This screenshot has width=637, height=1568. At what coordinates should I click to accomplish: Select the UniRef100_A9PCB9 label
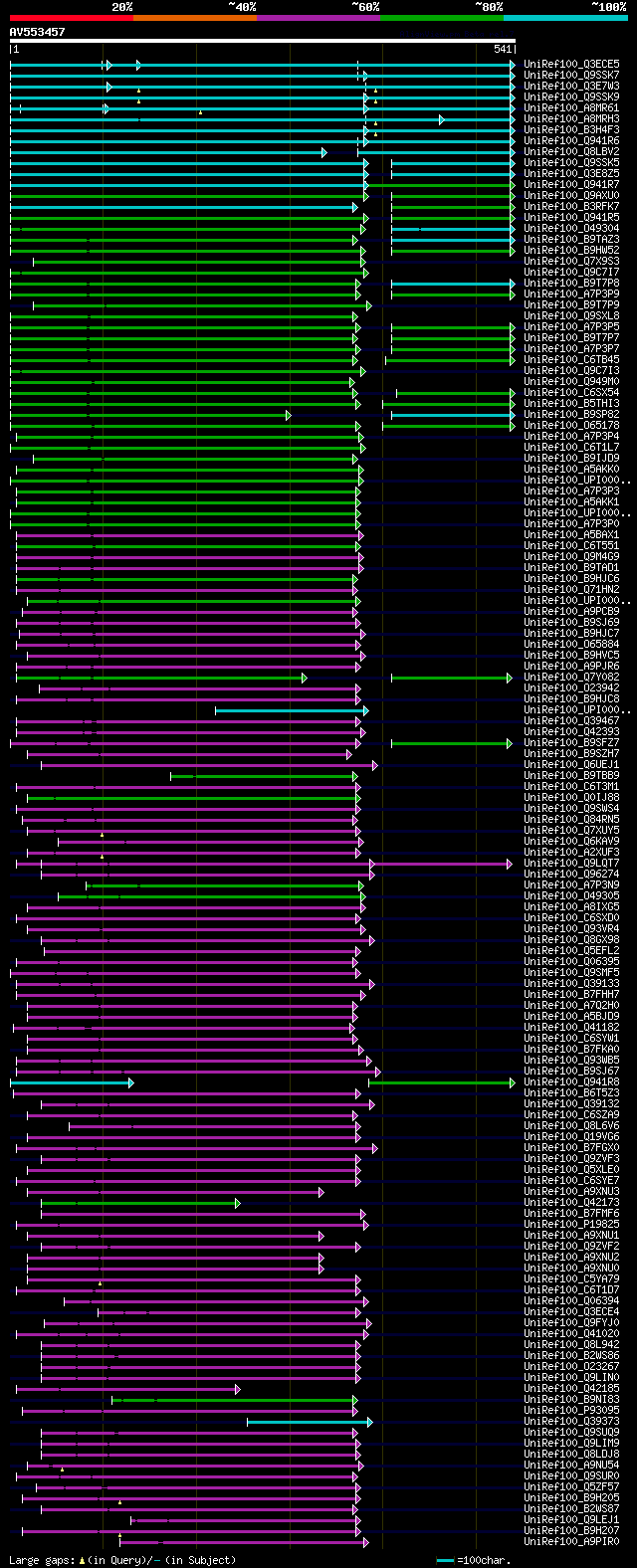tap(571, 612)
